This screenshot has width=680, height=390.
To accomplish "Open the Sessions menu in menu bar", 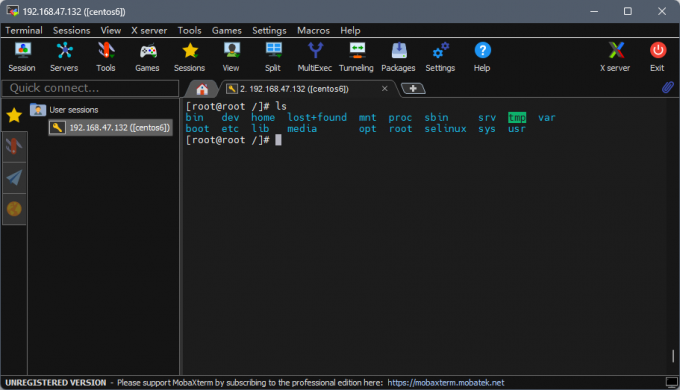I will click(x=72, y=30).
